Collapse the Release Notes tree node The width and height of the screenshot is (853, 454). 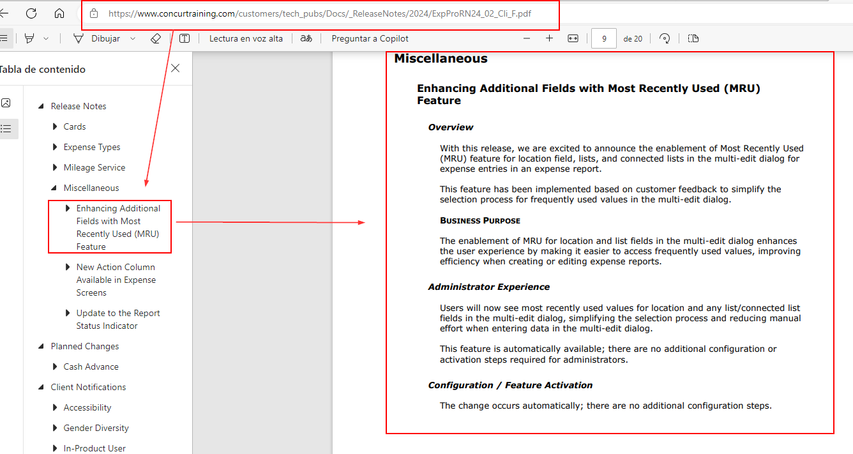pyautogui.click(x=41, y=107)
